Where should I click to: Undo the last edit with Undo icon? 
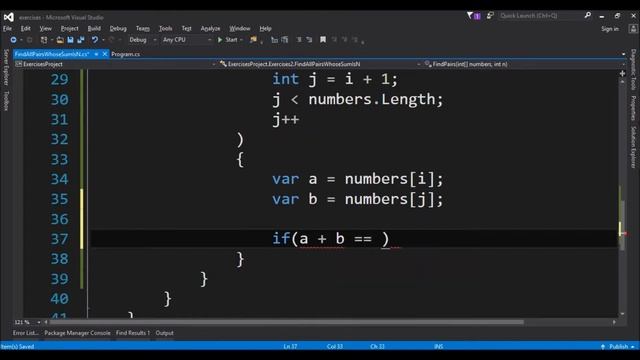click(94, 40)
